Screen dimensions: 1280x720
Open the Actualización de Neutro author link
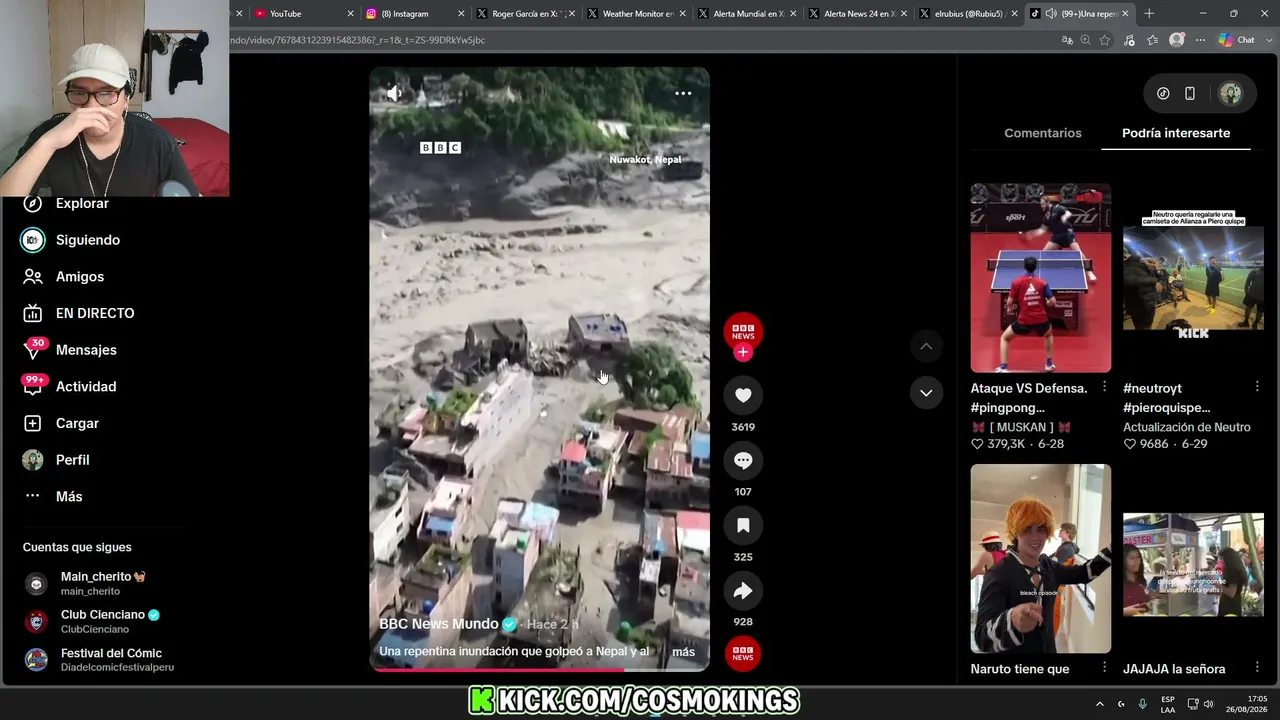[x=1187, y=427]
